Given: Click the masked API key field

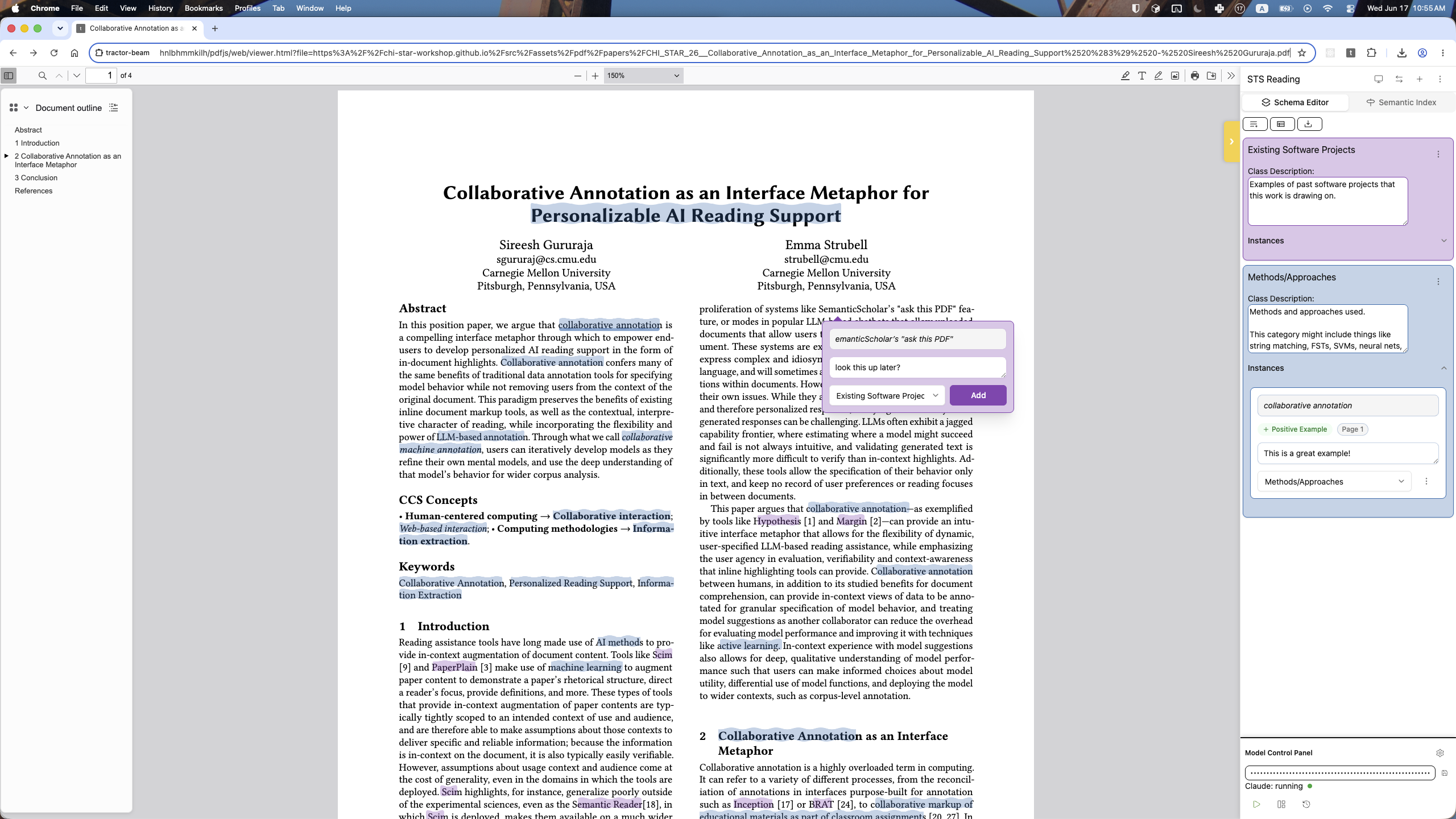Looking at the screenshot, I should coord(1340,773).
